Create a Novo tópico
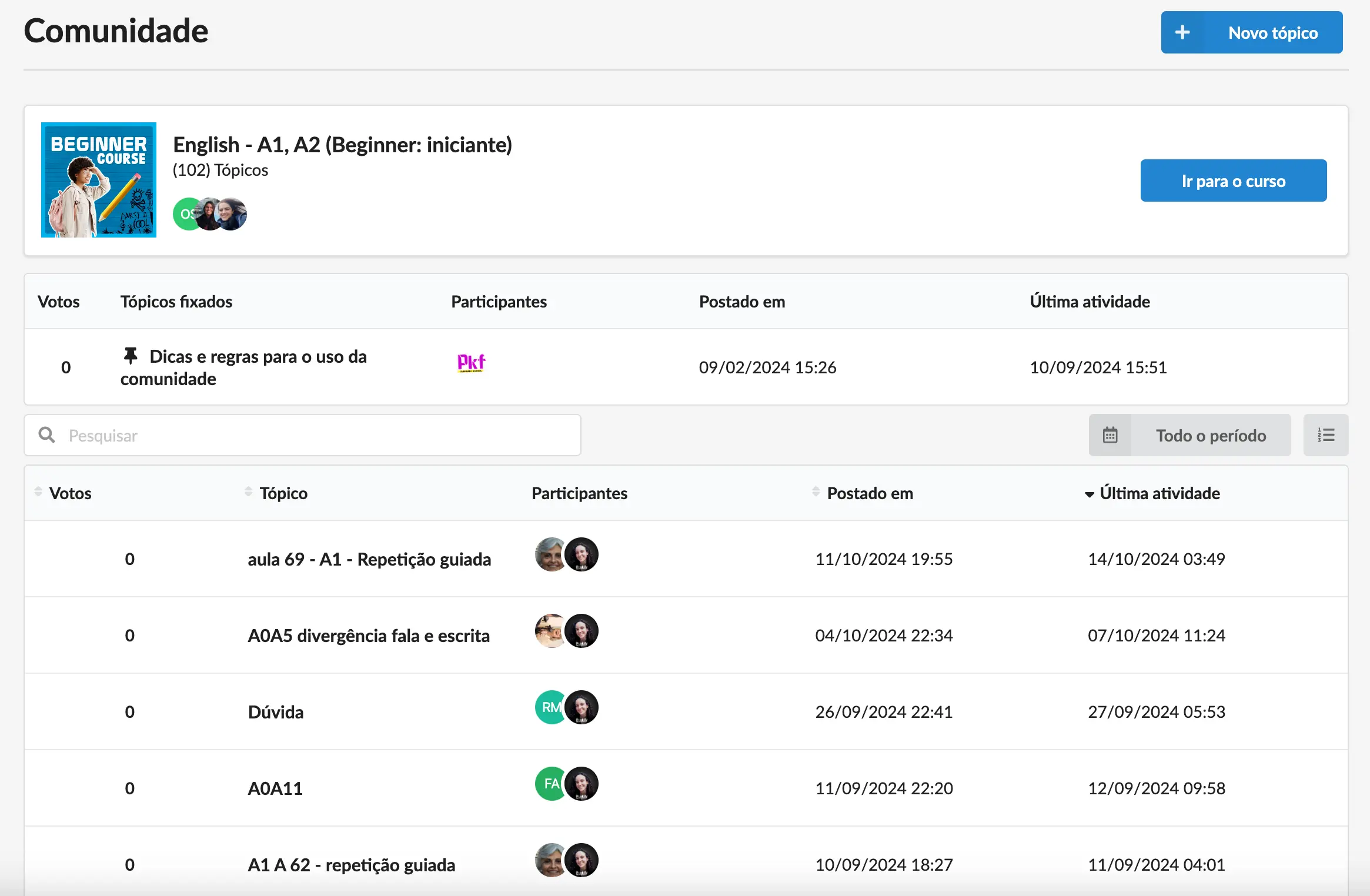This screenshot has width=1370, height=896. (1252, 32)
